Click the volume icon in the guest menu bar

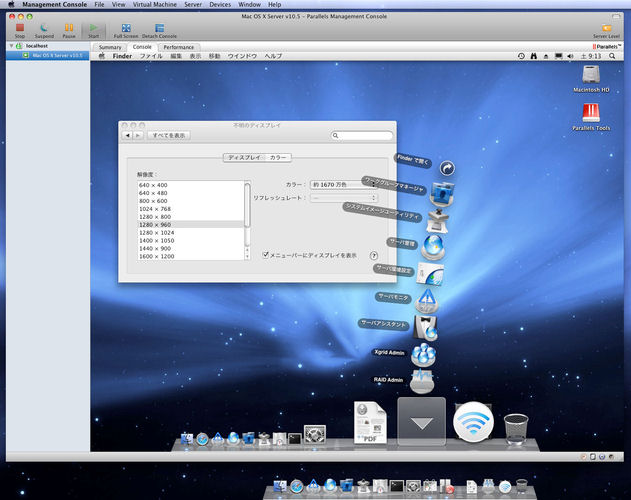point(570,56)
